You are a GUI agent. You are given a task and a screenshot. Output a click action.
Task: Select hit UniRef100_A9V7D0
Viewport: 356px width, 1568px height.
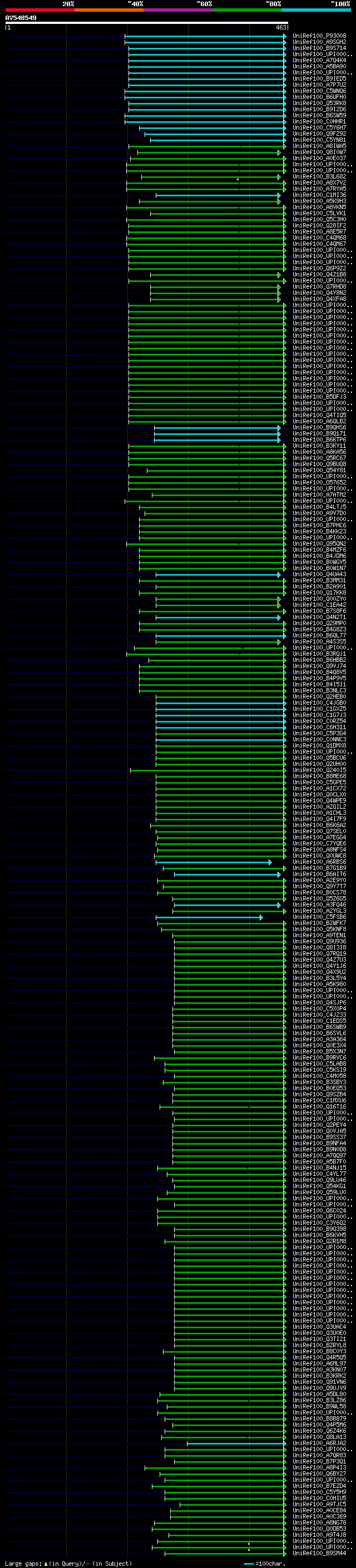click(319, 513)
